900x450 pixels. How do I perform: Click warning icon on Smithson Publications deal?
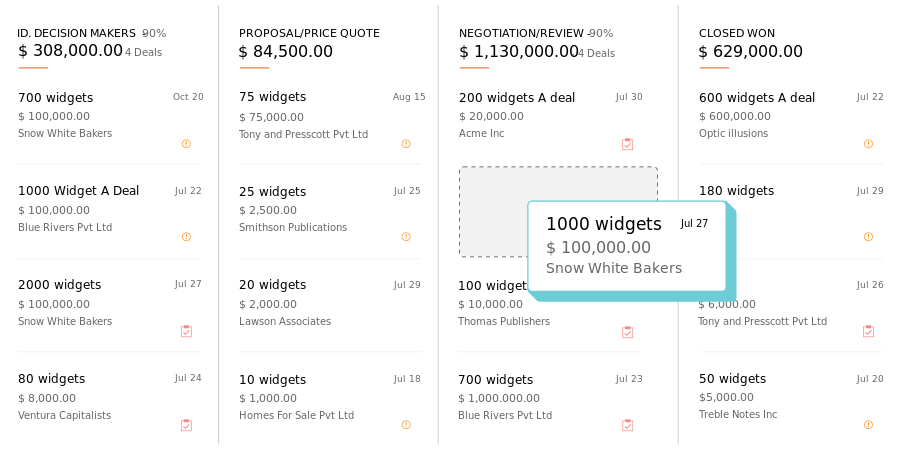[406, 236]
